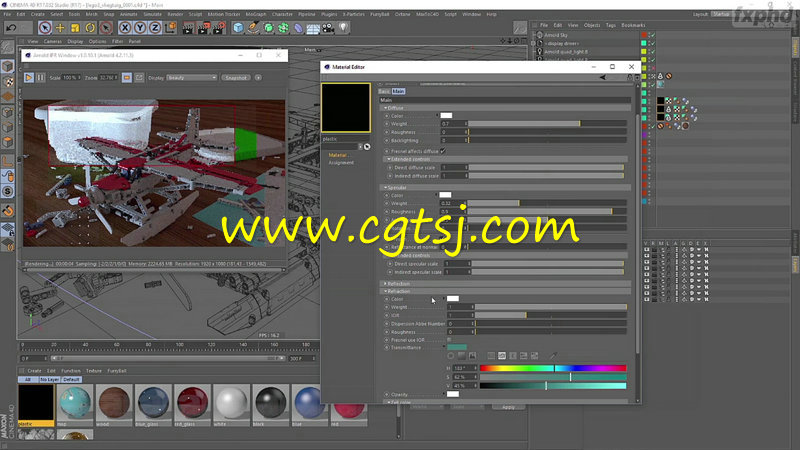This screenshot has height=450, width=800.
Task: Click the saturation S slider
Action: (553, 377)
